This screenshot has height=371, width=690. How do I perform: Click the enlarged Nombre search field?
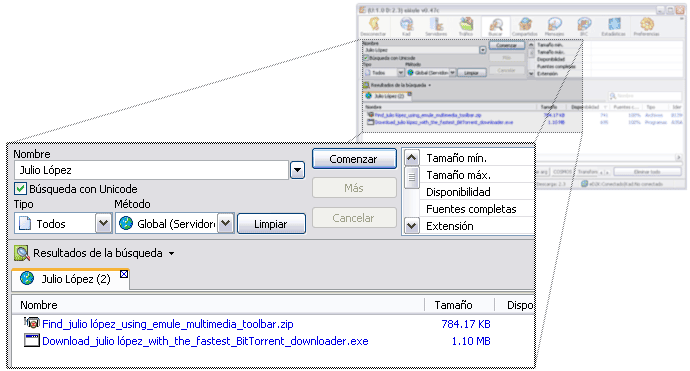coord(151,170)
